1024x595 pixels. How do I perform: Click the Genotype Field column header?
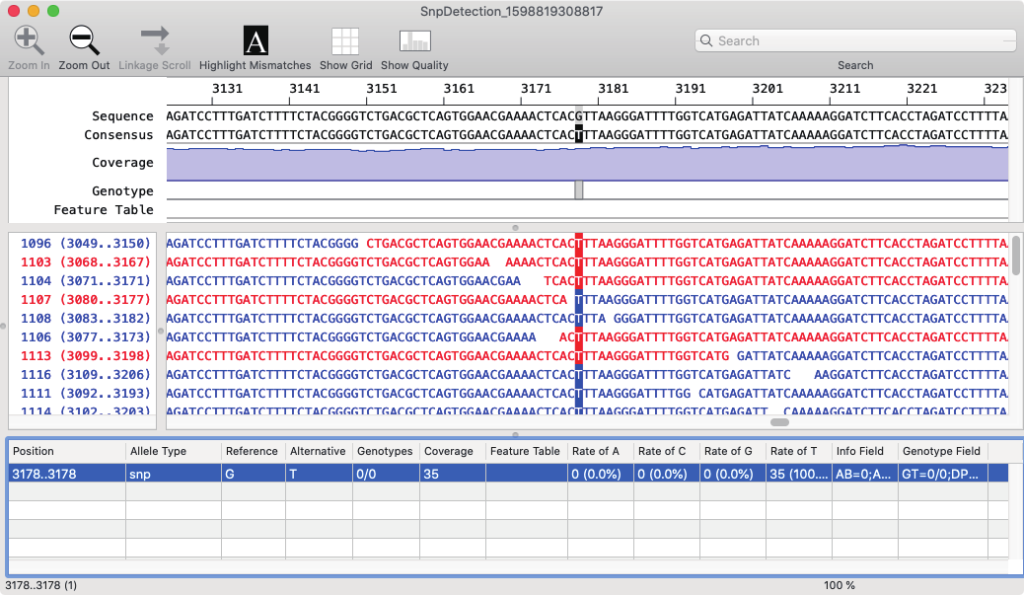coord(943,451)
